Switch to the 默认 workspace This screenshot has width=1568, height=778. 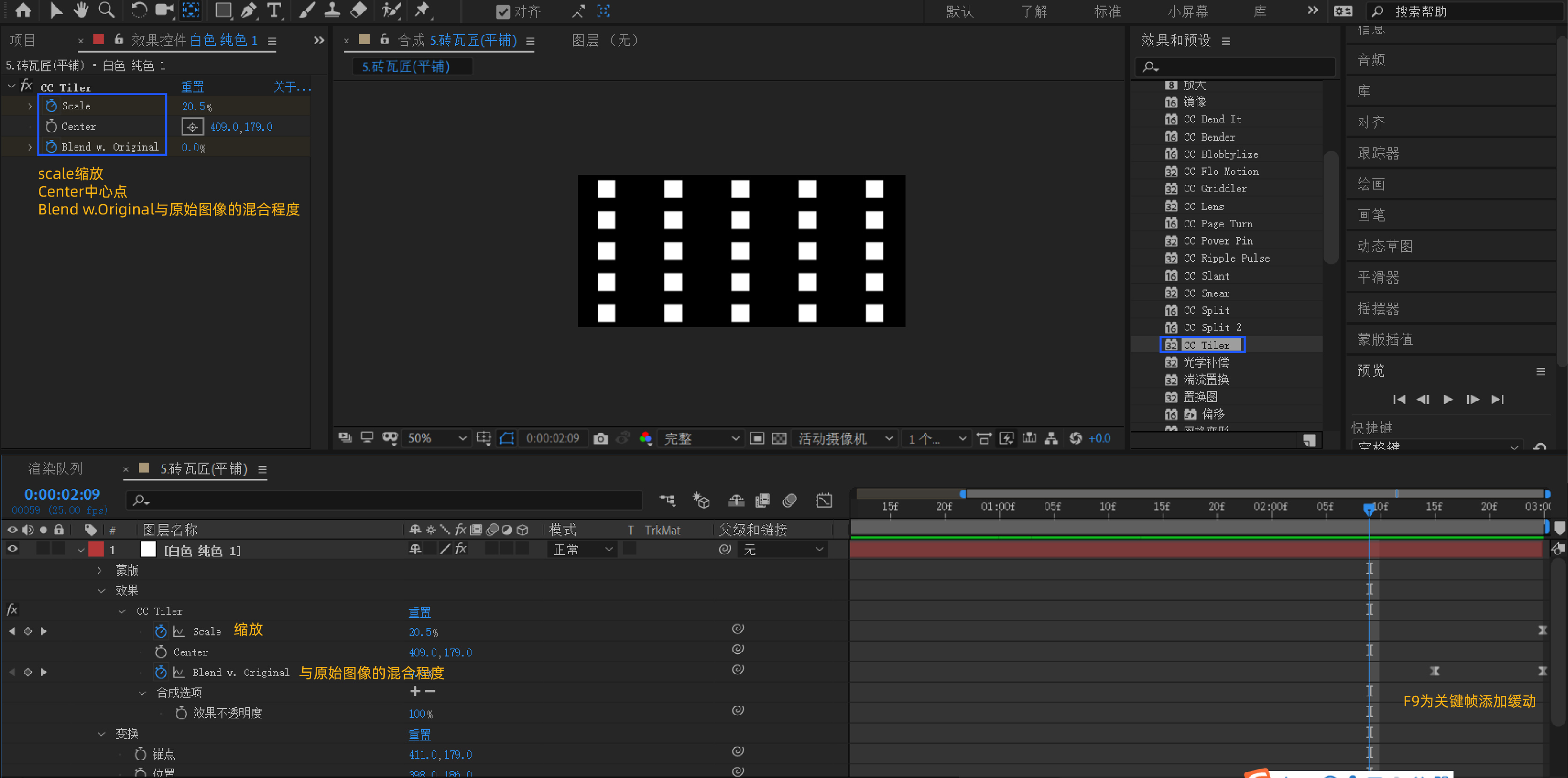pyautogui.click(x=960, y=12)
